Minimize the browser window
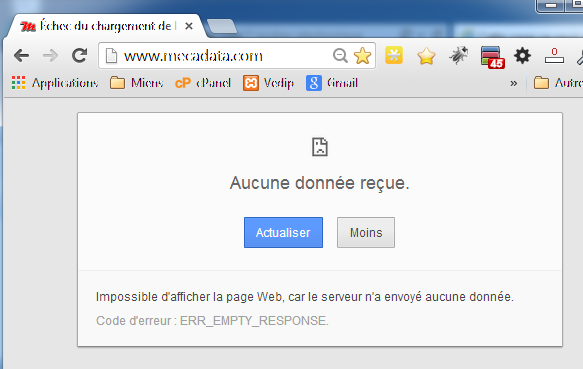The height and width of the screenshot is (369, 583). pos(551,5)
